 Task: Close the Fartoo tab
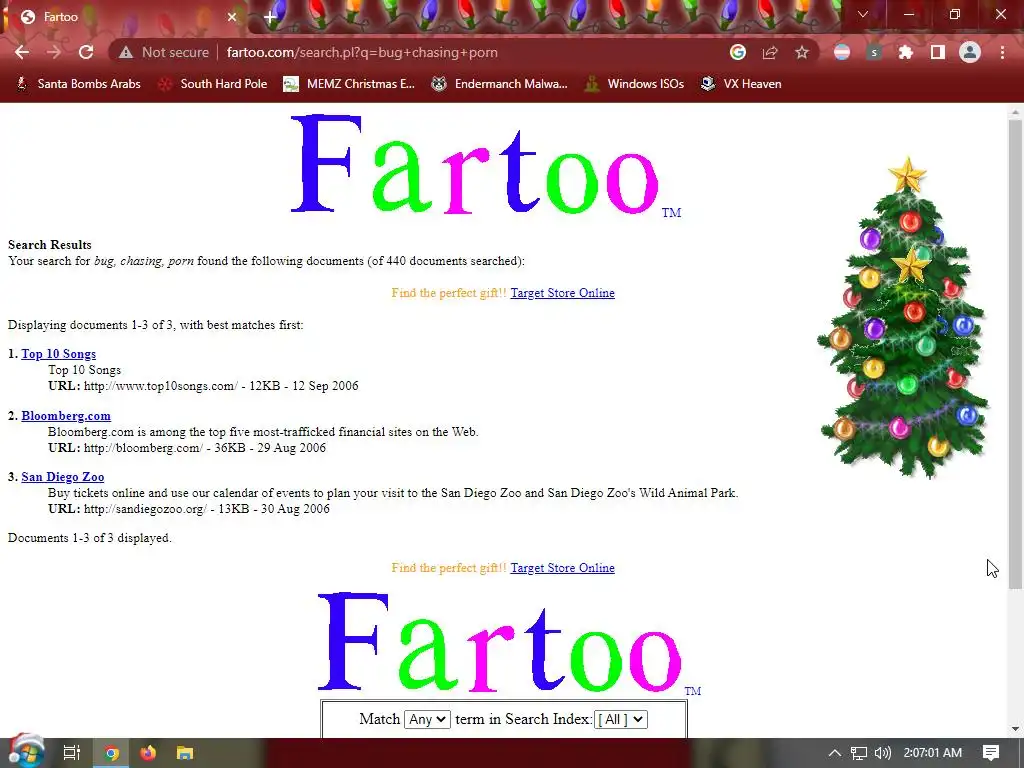point(232,17)
